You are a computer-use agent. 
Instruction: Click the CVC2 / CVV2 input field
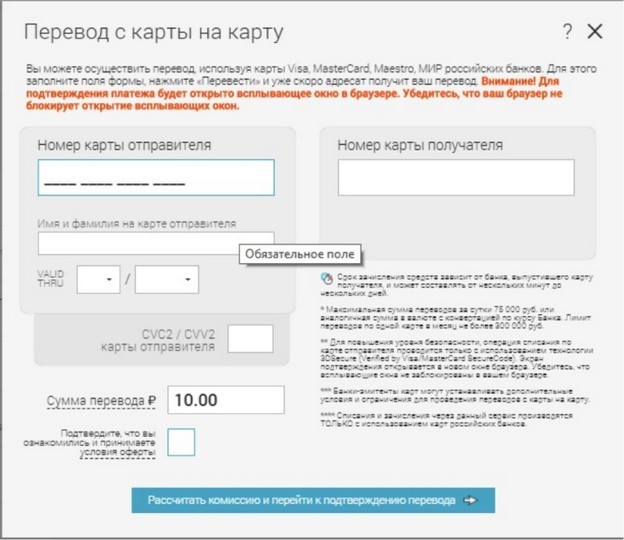[250, 339]
